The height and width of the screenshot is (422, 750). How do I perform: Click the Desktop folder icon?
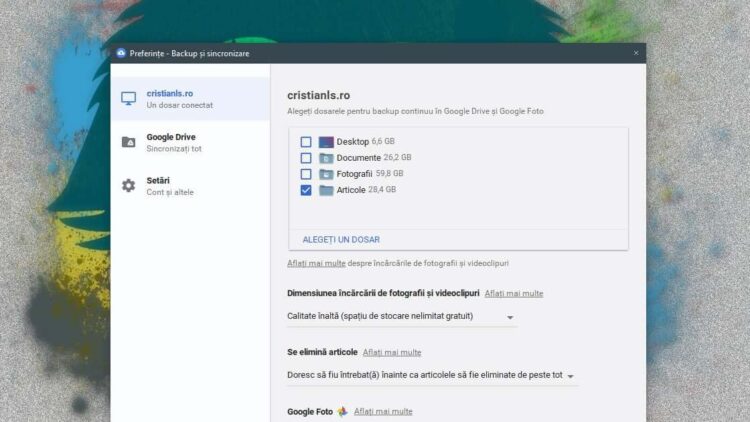tap(326, 142)
